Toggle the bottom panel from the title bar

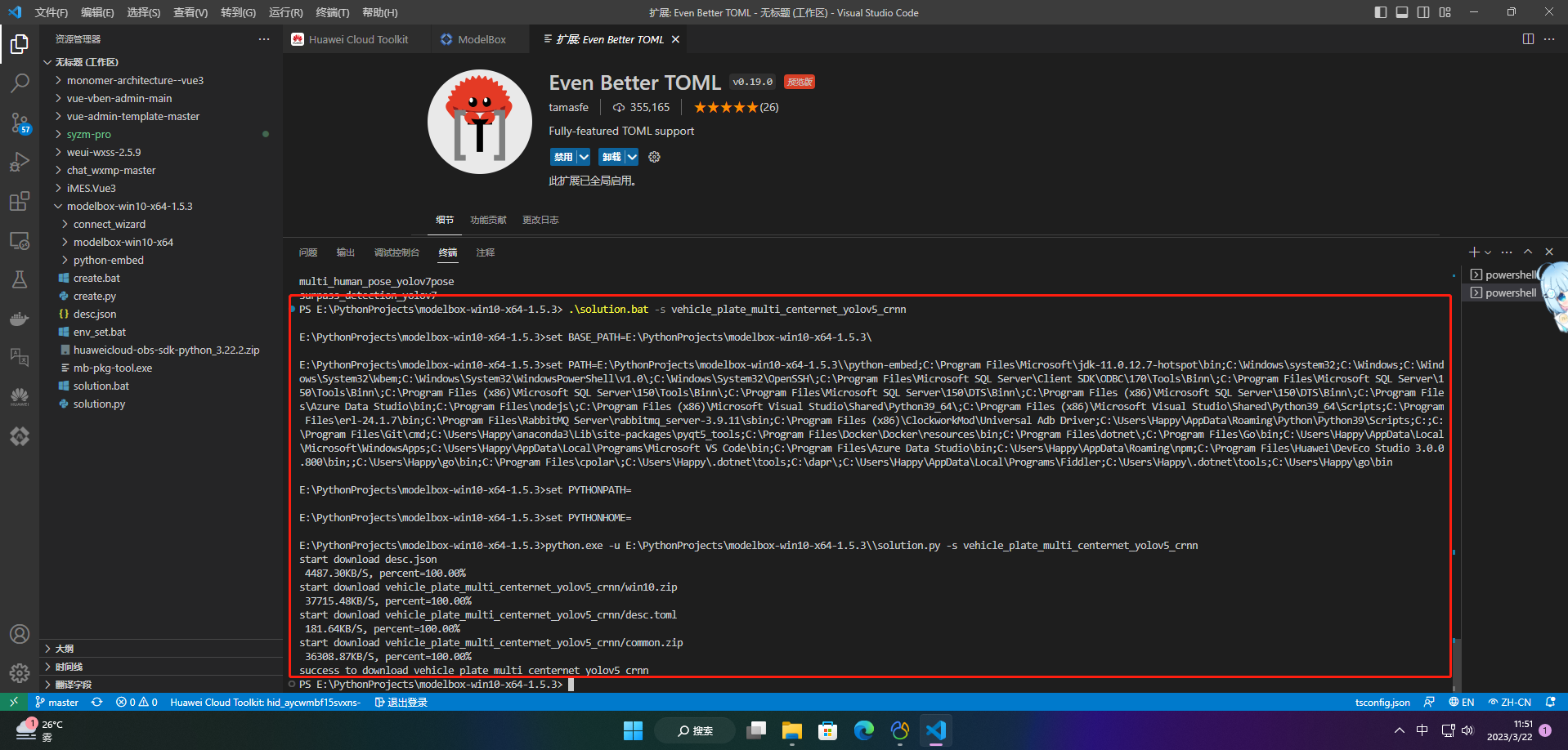(1402, 12)
